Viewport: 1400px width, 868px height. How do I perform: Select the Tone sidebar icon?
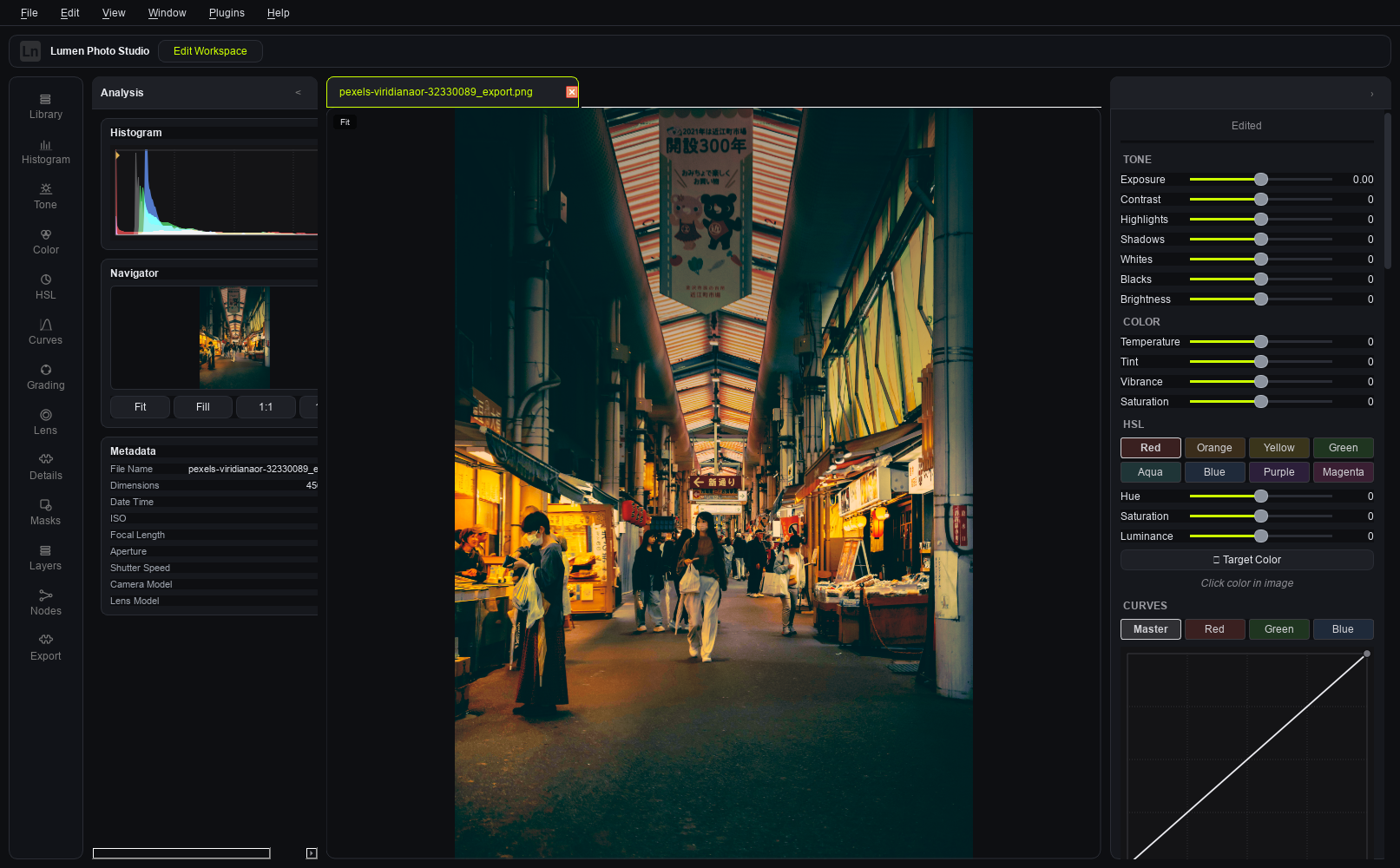click(x=46, y=196)
